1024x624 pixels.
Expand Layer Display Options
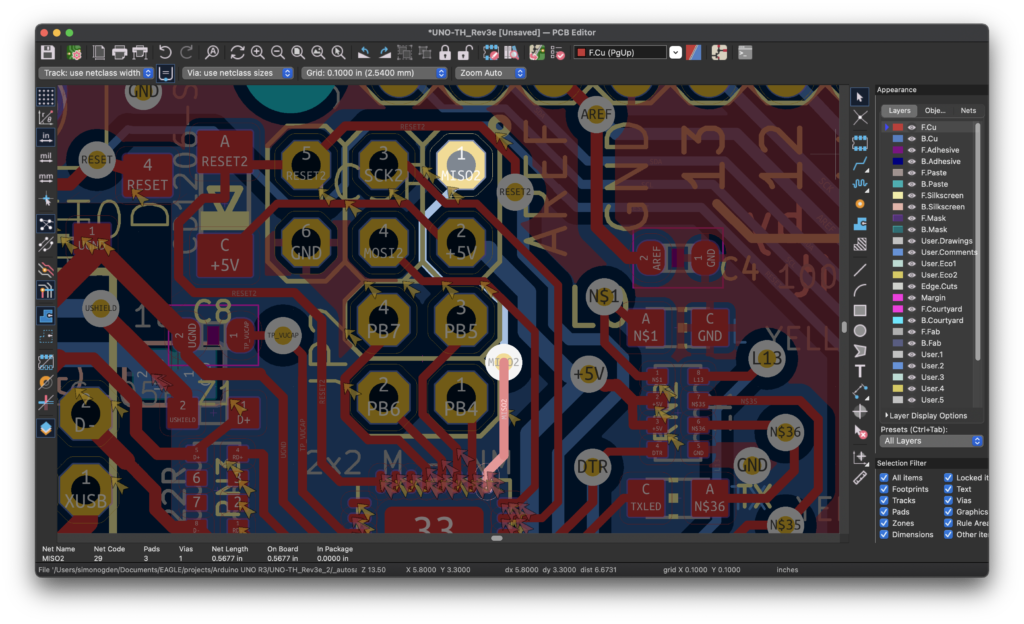pos(926,416)
